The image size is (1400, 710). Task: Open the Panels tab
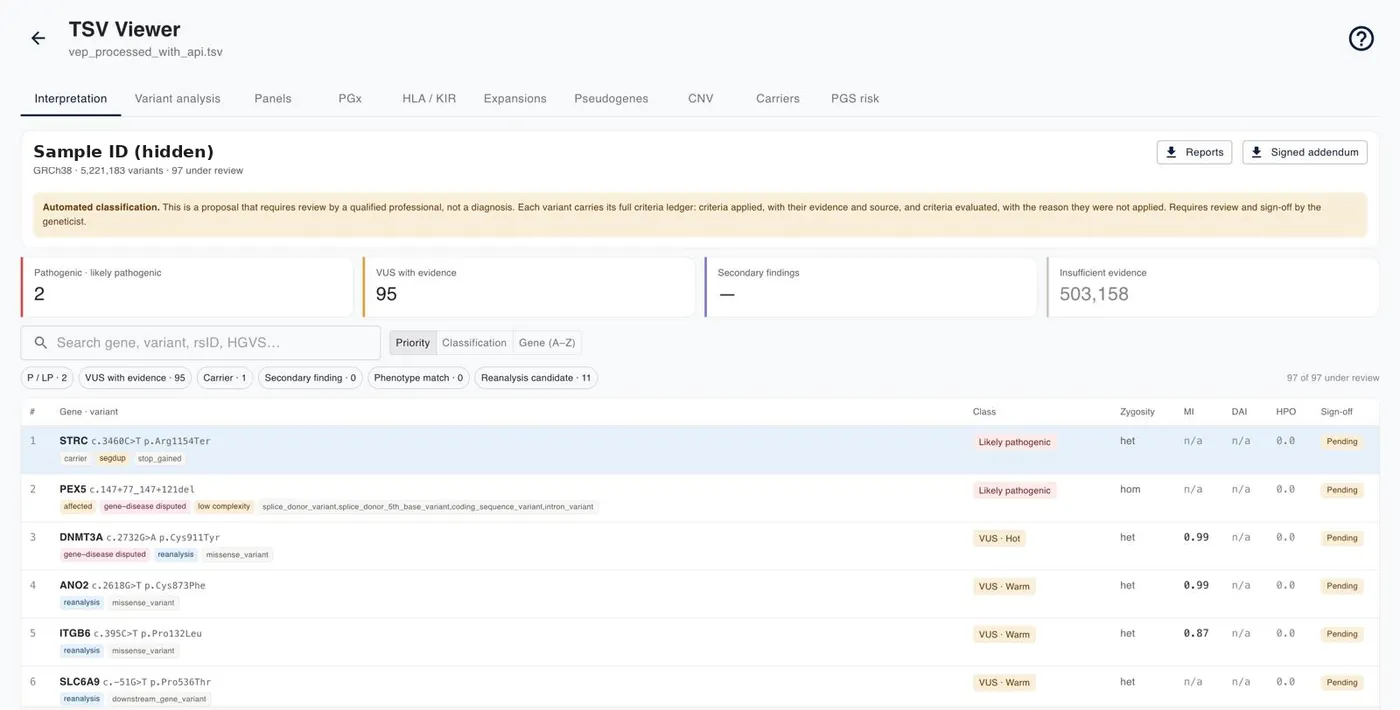pyautogui.click(x=273, y=98)
